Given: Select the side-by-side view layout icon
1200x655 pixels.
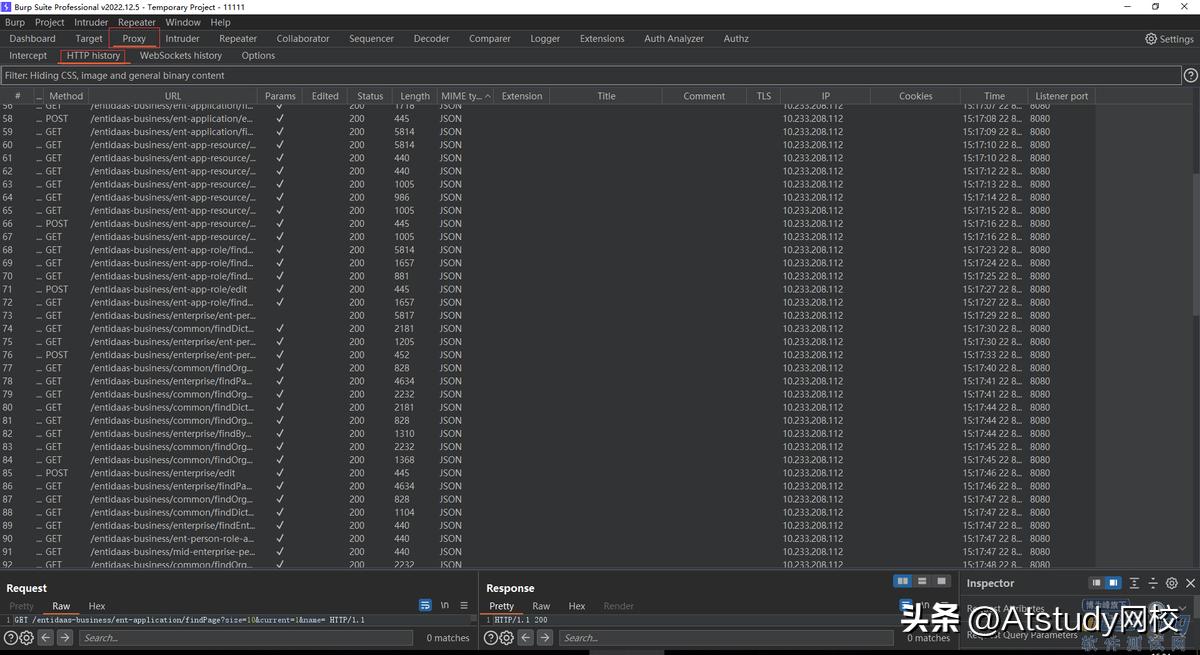Looking at the screenshot, I should pos(902,580).
